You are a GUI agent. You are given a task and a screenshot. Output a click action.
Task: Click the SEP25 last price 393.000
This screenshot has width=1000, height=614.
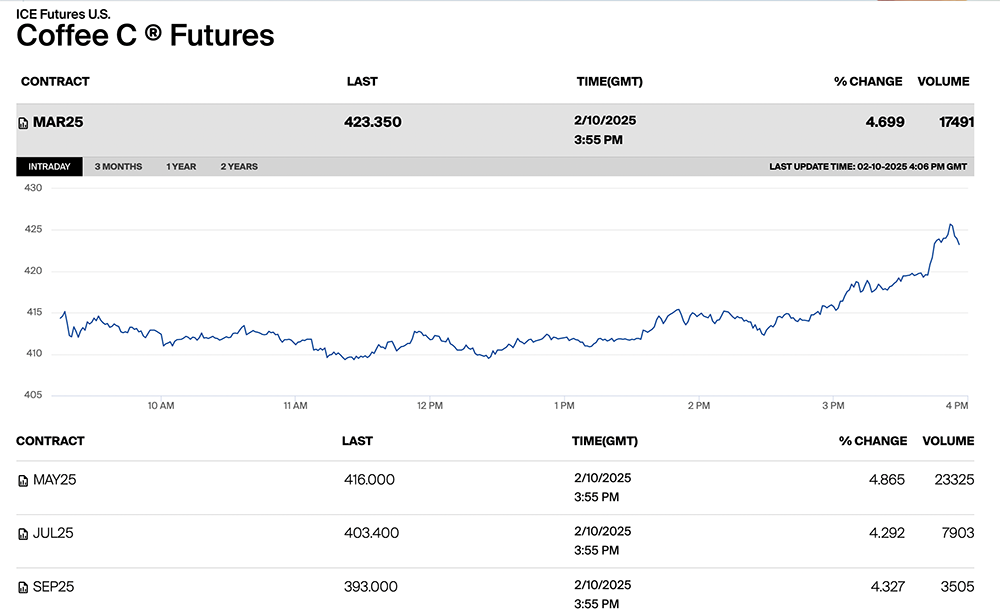pyautogui.click(x=369, y=586)
